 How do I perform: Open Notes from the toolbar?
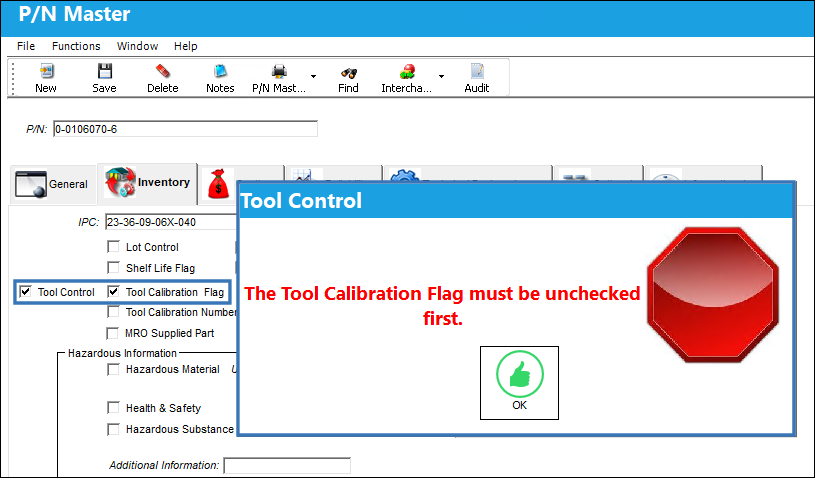(220, 78)
